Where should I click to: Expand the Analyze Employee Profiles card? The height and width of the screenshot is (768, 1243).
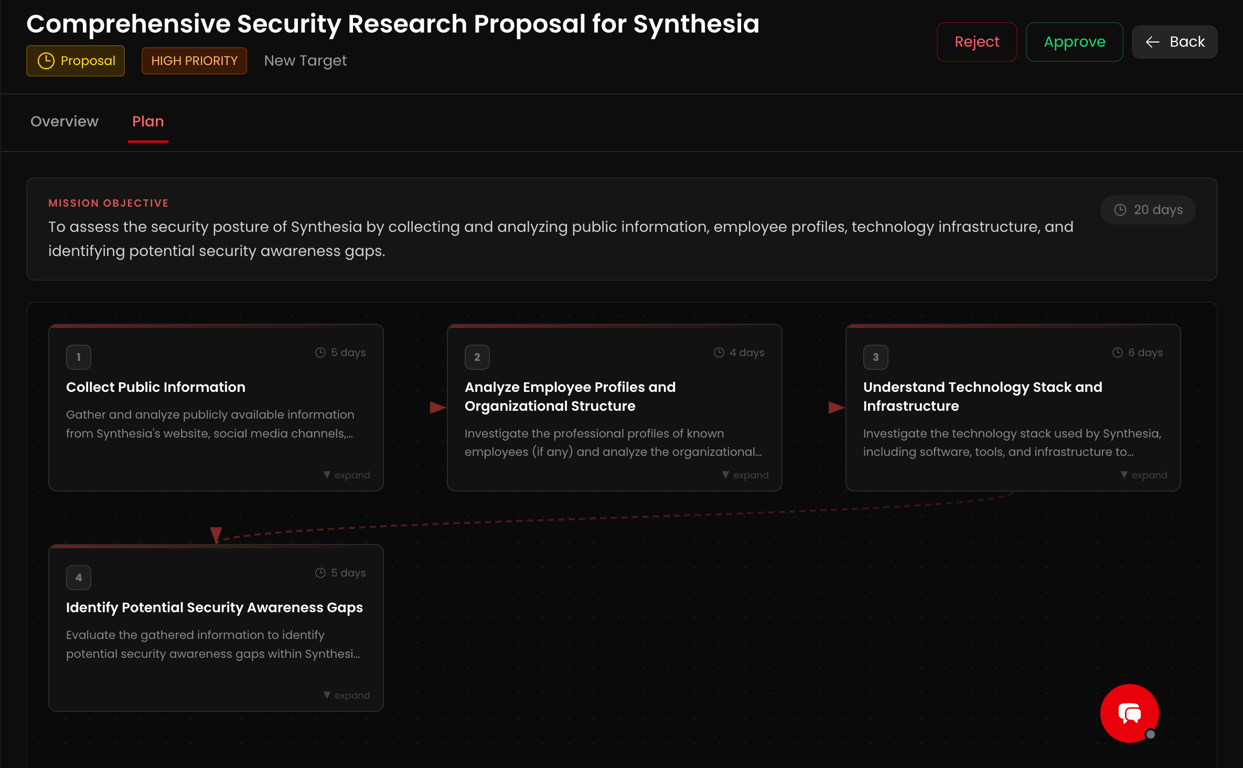(x=745, y=475)
